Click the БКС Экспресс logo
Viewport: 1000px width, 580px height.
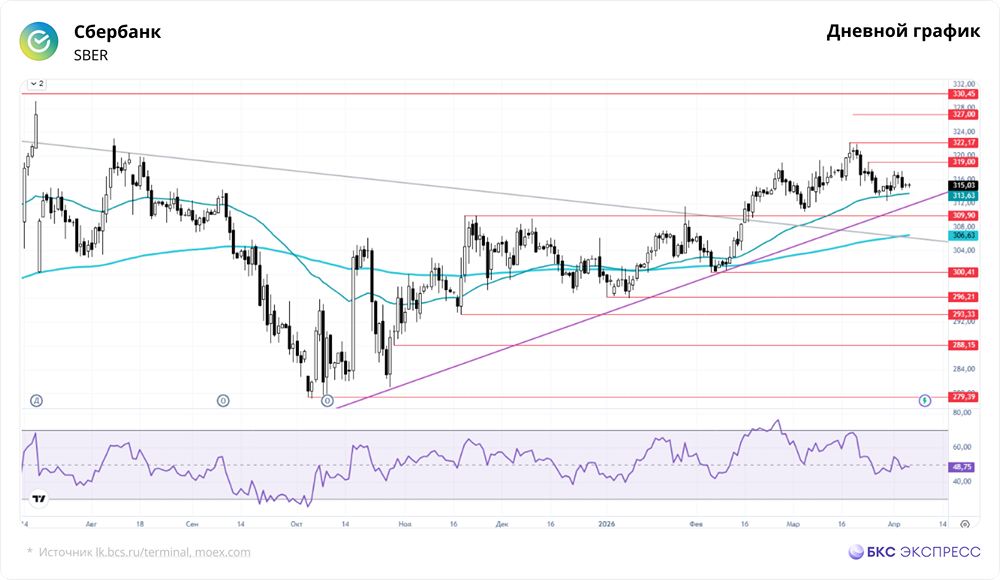click(914, 552)
